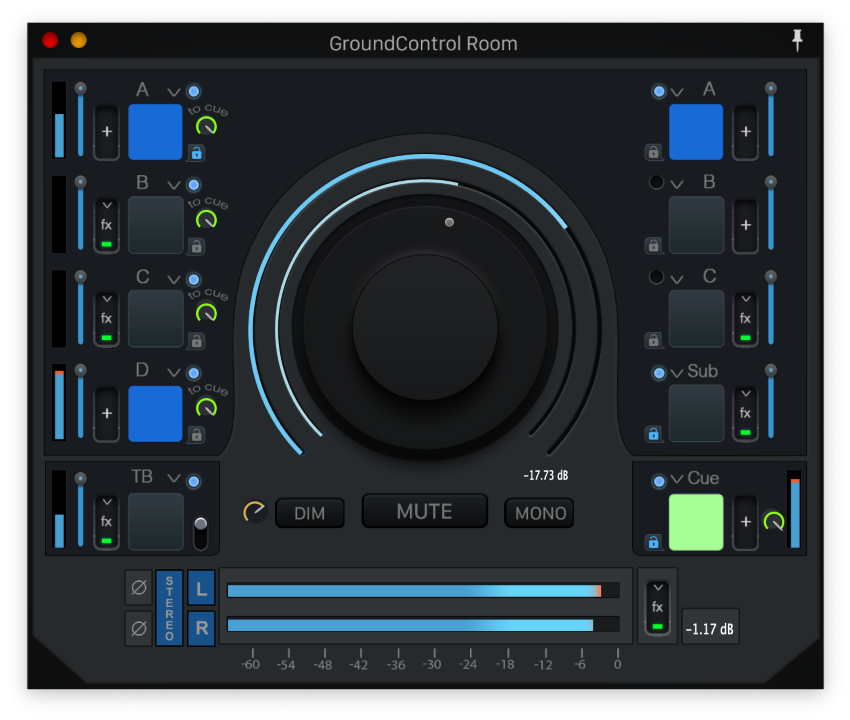The width and height of the screenshot is (850, 720).
Task: Select blue input D source pad
Action: (x=155, y=414)
